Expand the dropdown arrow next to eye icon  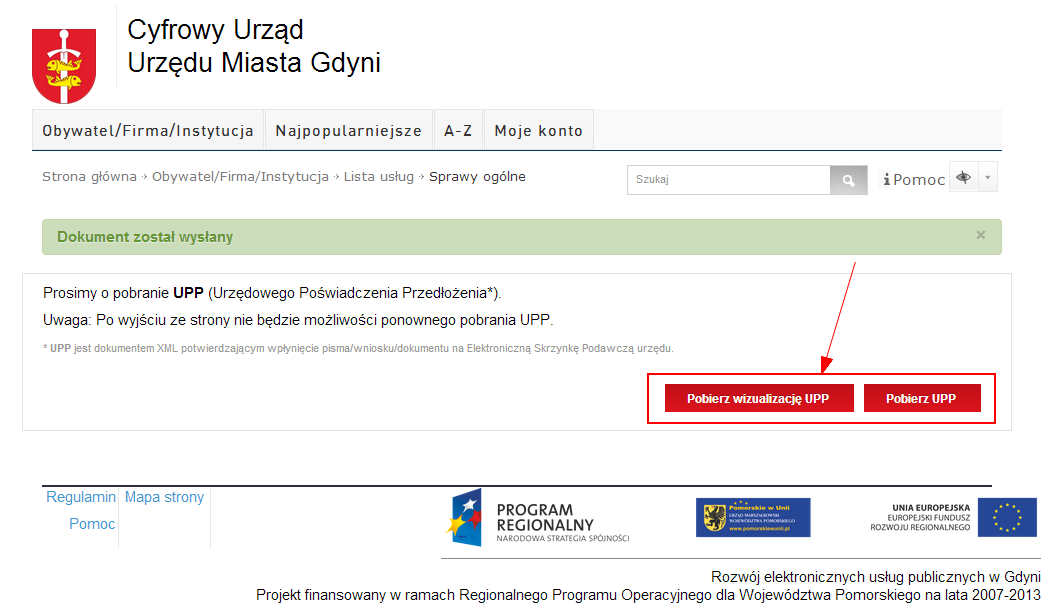(988, 177)
